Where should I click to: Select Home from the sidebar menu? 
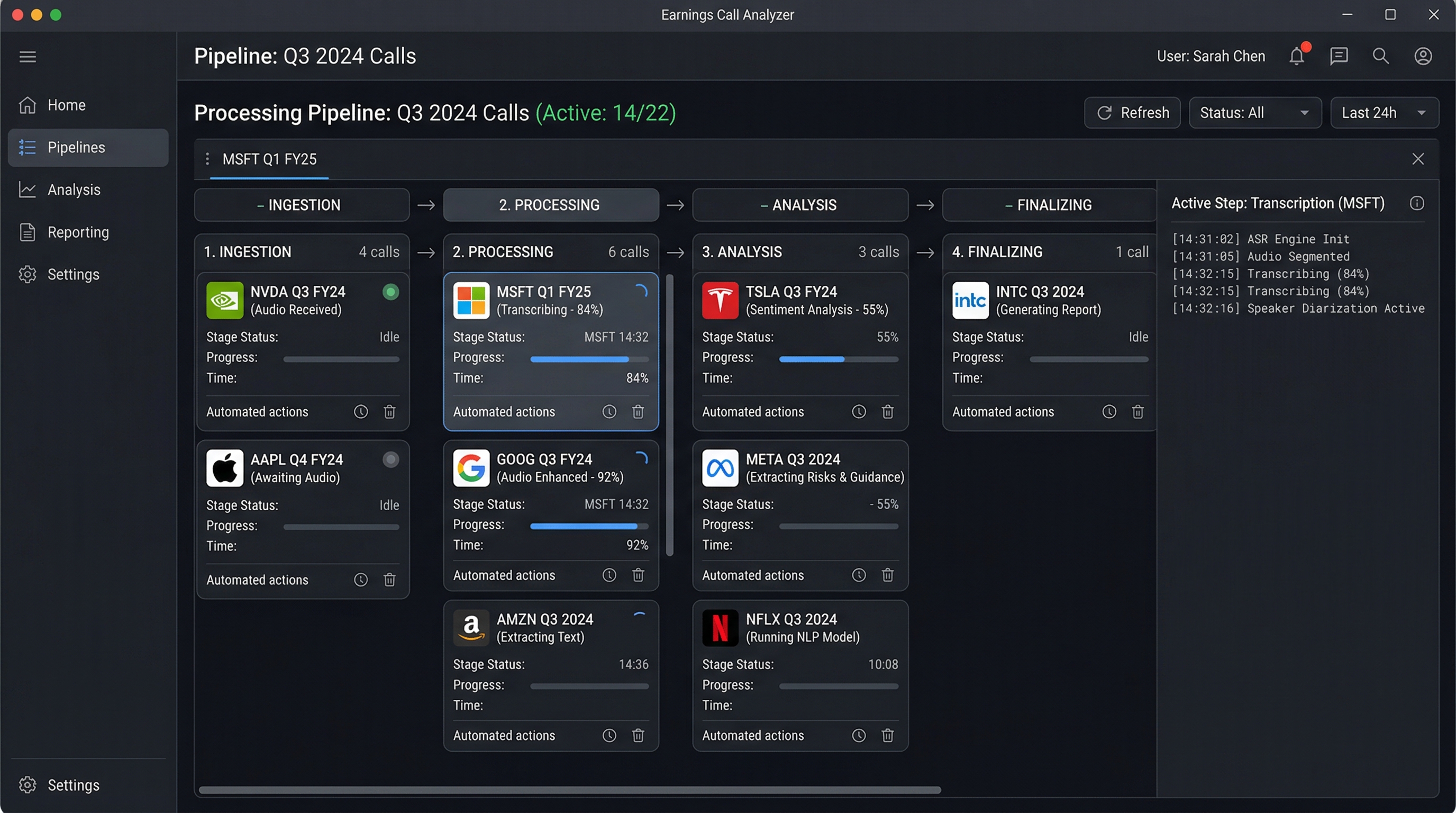pyautogui.click(x=66, y=105)
